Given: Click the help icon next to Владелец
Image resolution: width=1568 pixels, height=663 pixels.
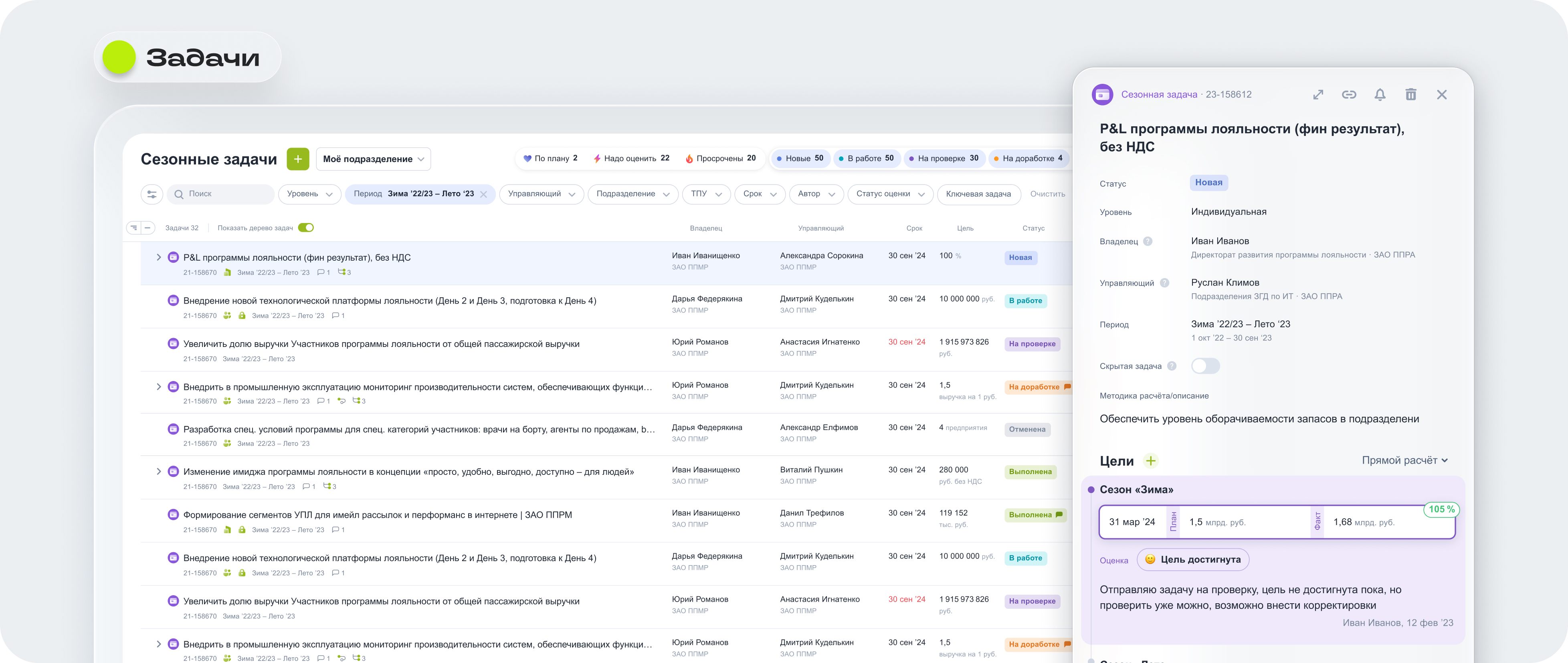Looking at the screenshot, I should point(1148,241).
